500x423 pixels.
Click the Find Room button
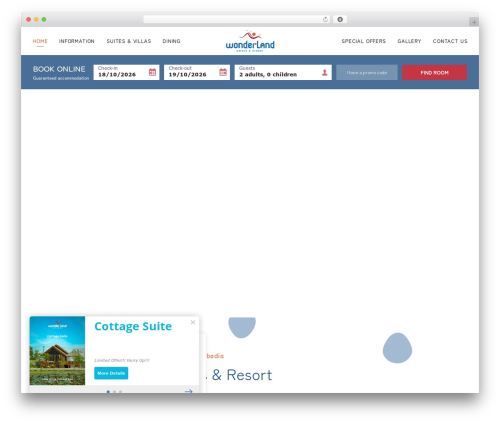coord(434,72)
